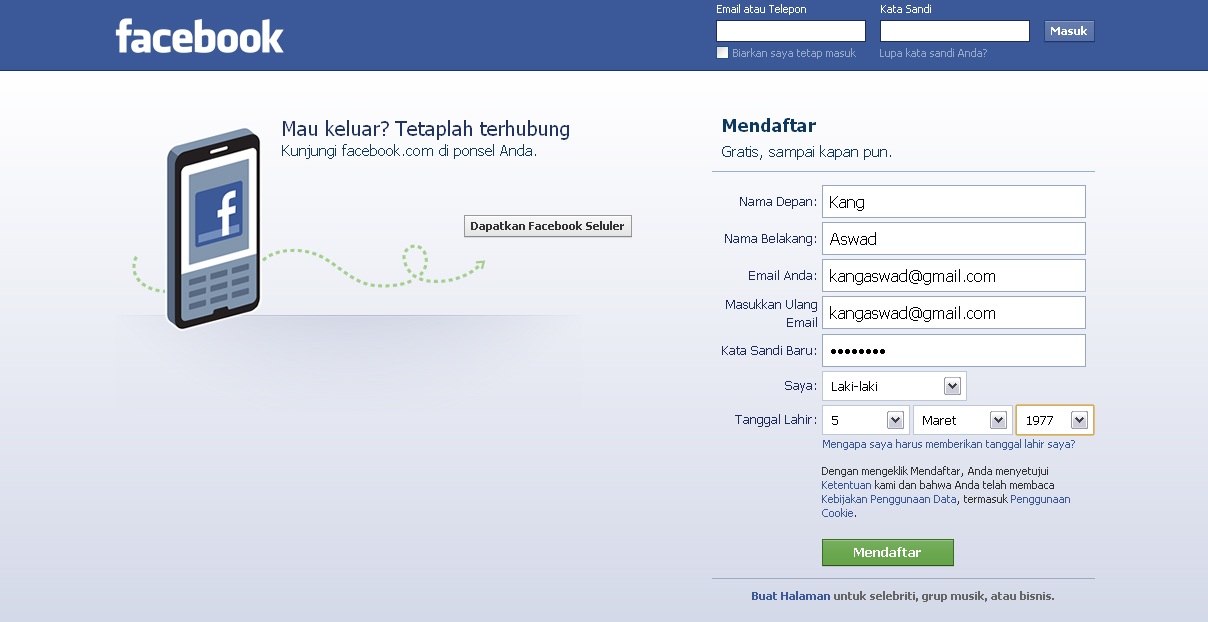The image size is (1208, 622).
Task: Open the birth year dropdown showing 1977
Action: coord(1055,420)
